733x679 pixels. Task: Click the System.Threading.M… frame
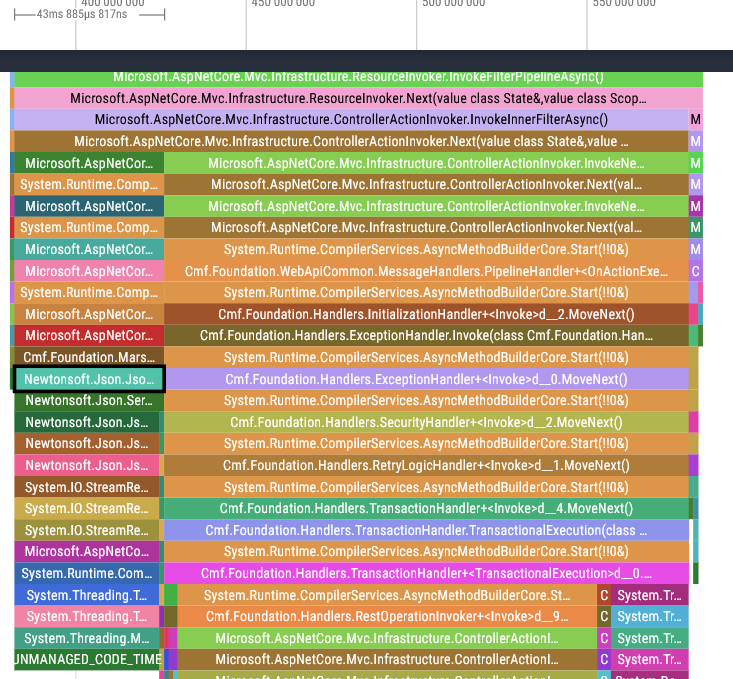(x=86, y=639)
